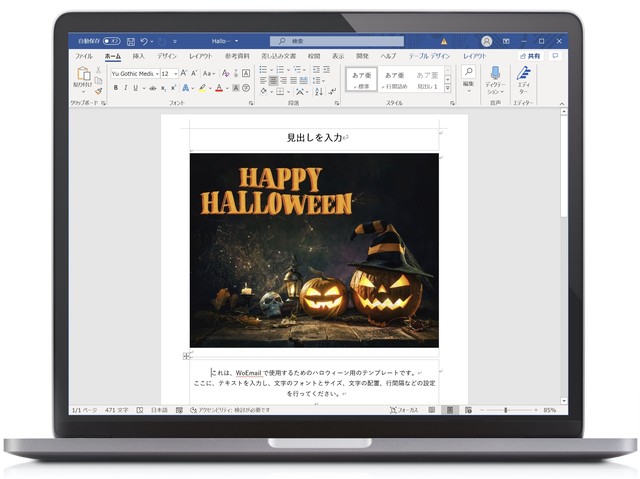
Task: Click the Cut scissors icon
Action: [x=98, y=70]
